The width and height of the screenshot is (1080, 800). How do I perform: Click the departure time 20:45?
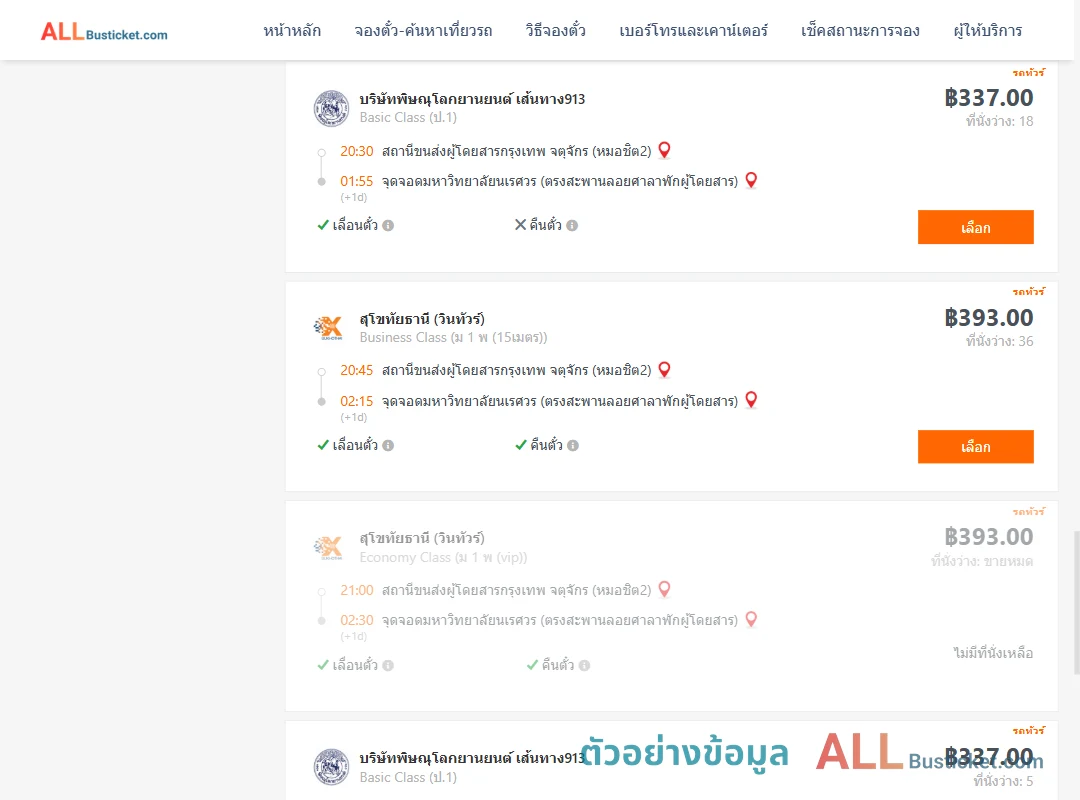356,371
